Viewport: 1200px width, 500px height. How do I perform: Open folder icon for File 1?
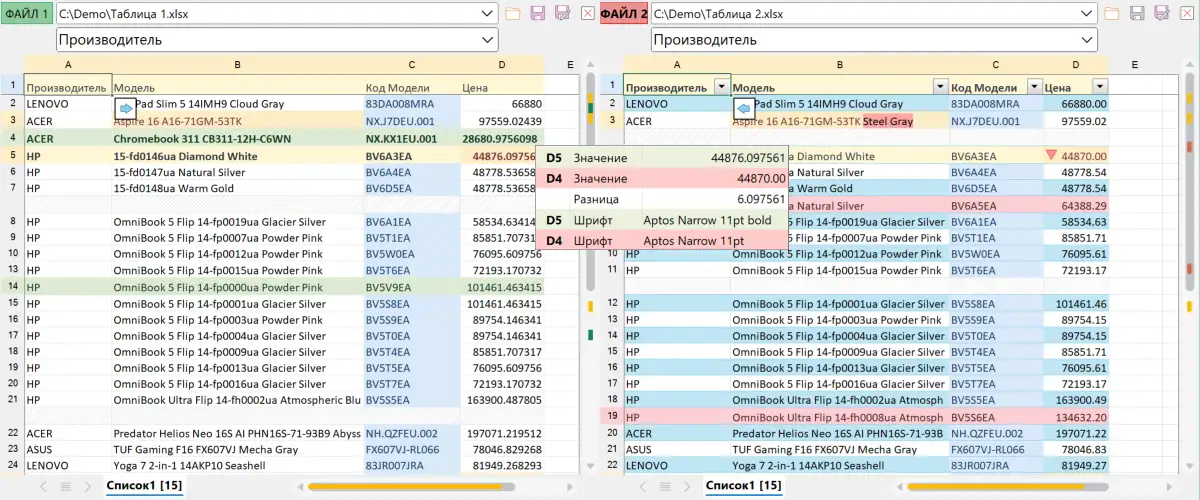point(513,13)
